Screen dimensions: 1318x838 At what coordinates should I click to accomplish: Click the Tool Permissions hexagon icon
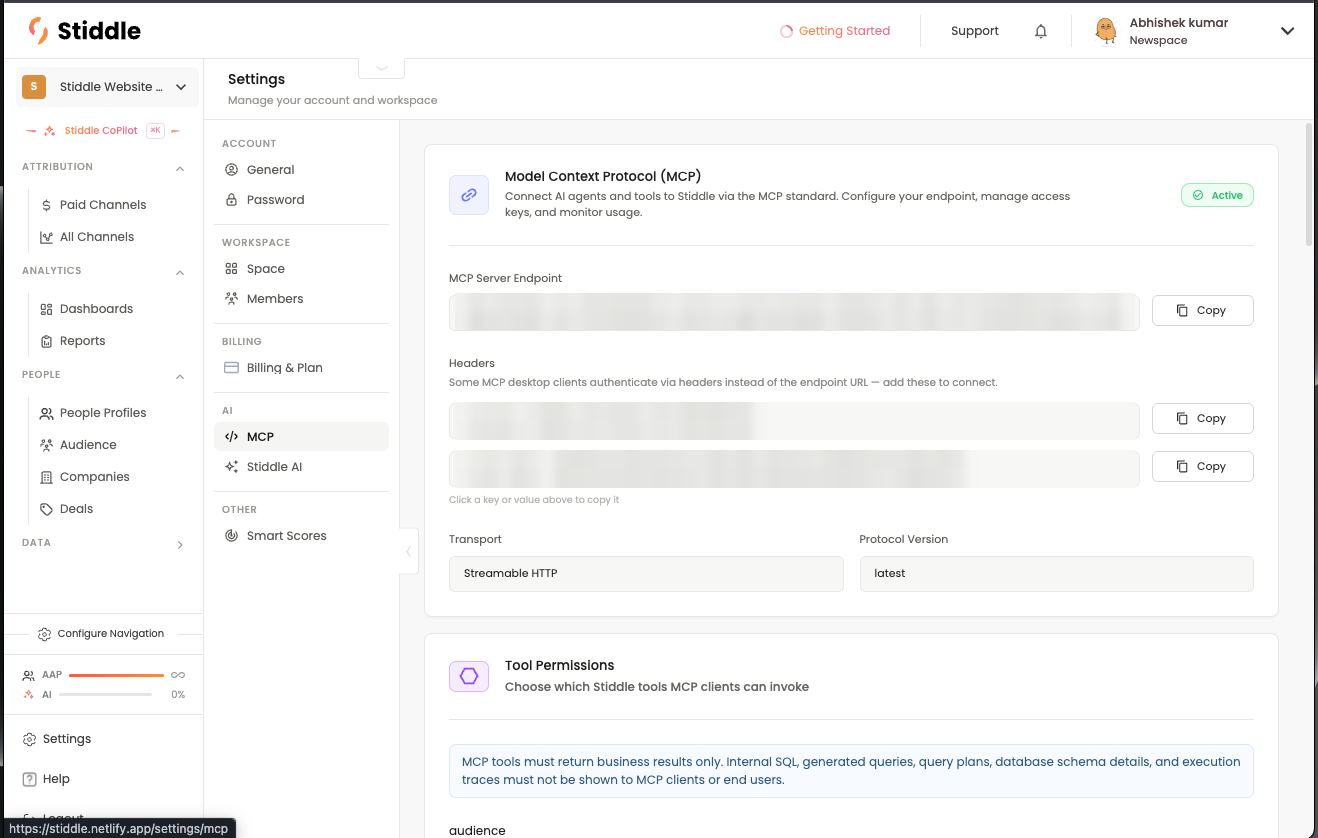[469, 676]
